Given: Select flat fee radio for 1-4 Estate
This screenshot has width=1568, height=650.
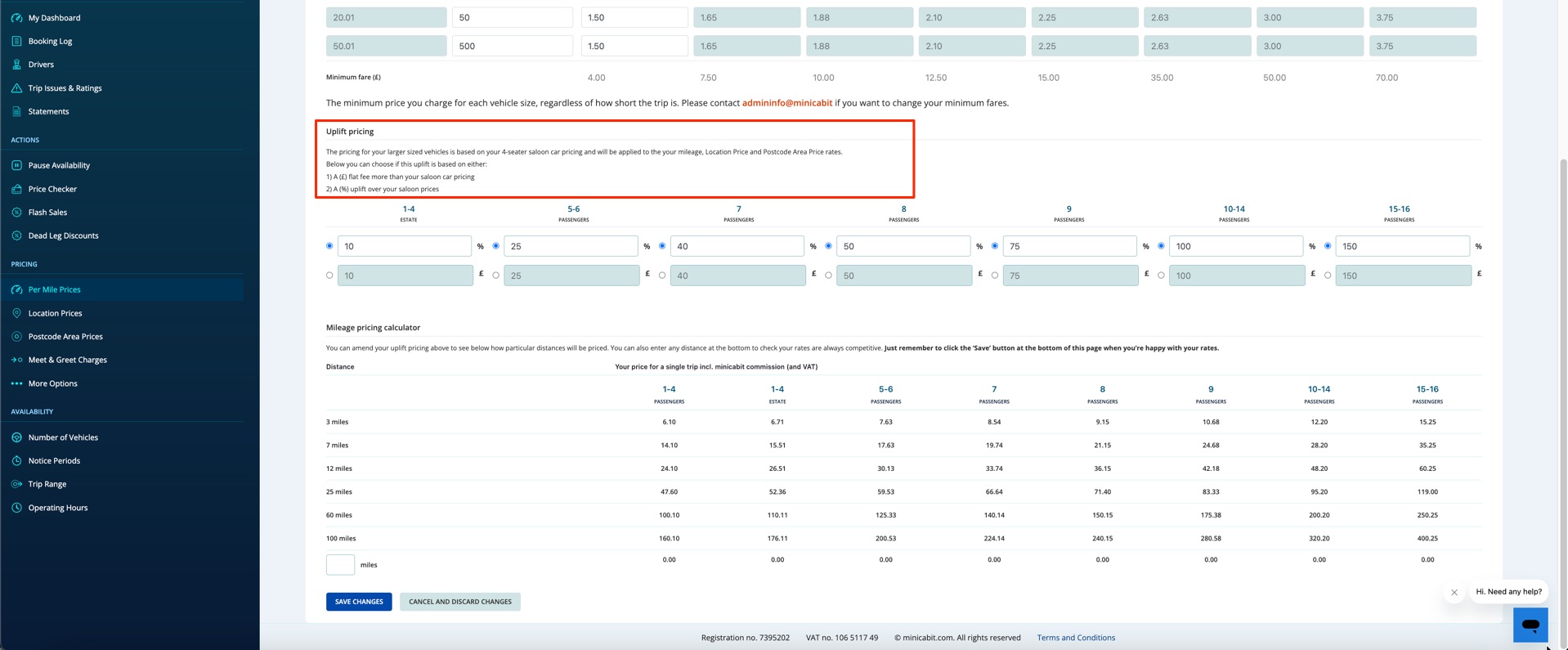Looking at the screenshot, I should pos(329,276).
